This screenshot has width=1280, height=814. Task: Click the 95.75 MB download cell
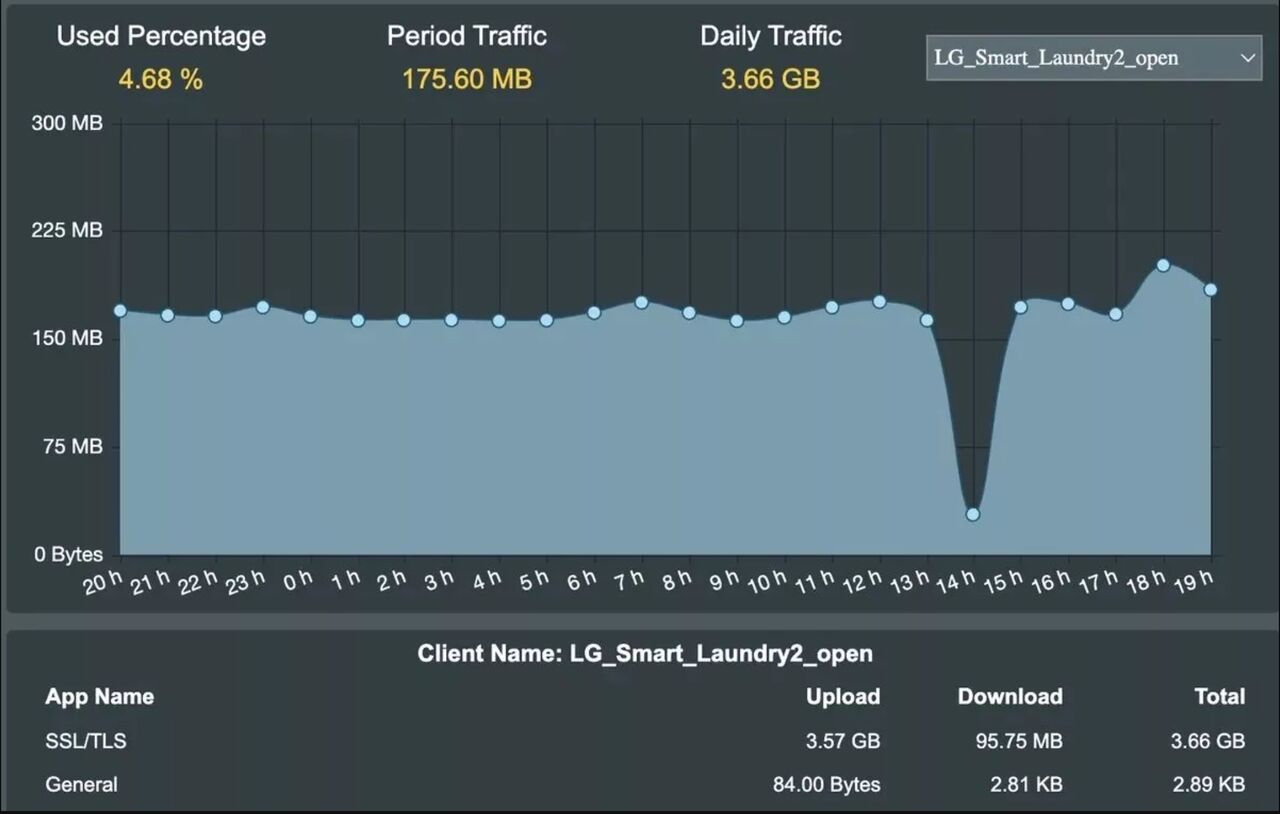(1019, 741)
